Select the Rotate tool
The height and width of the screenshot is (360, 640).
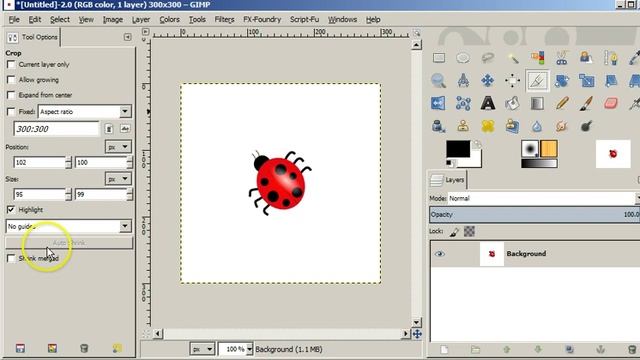pyautogui.click(x=562, y=80)
